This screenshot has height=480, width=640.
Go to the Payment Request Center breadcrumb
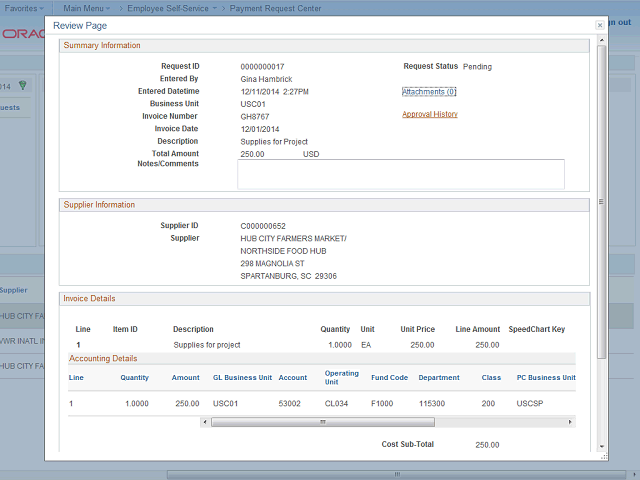point(276,7)
